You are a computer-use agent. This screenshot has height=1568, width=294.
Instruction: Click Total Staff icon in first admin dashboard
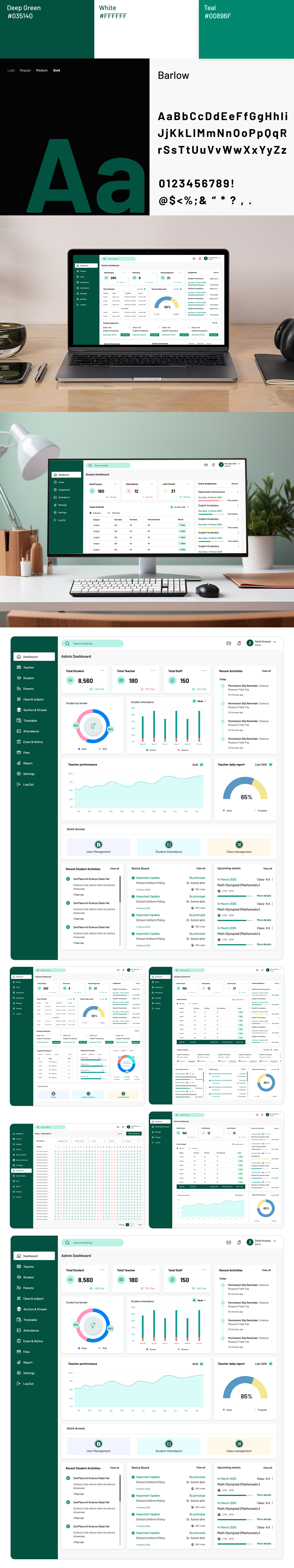(x=172, y=681)
